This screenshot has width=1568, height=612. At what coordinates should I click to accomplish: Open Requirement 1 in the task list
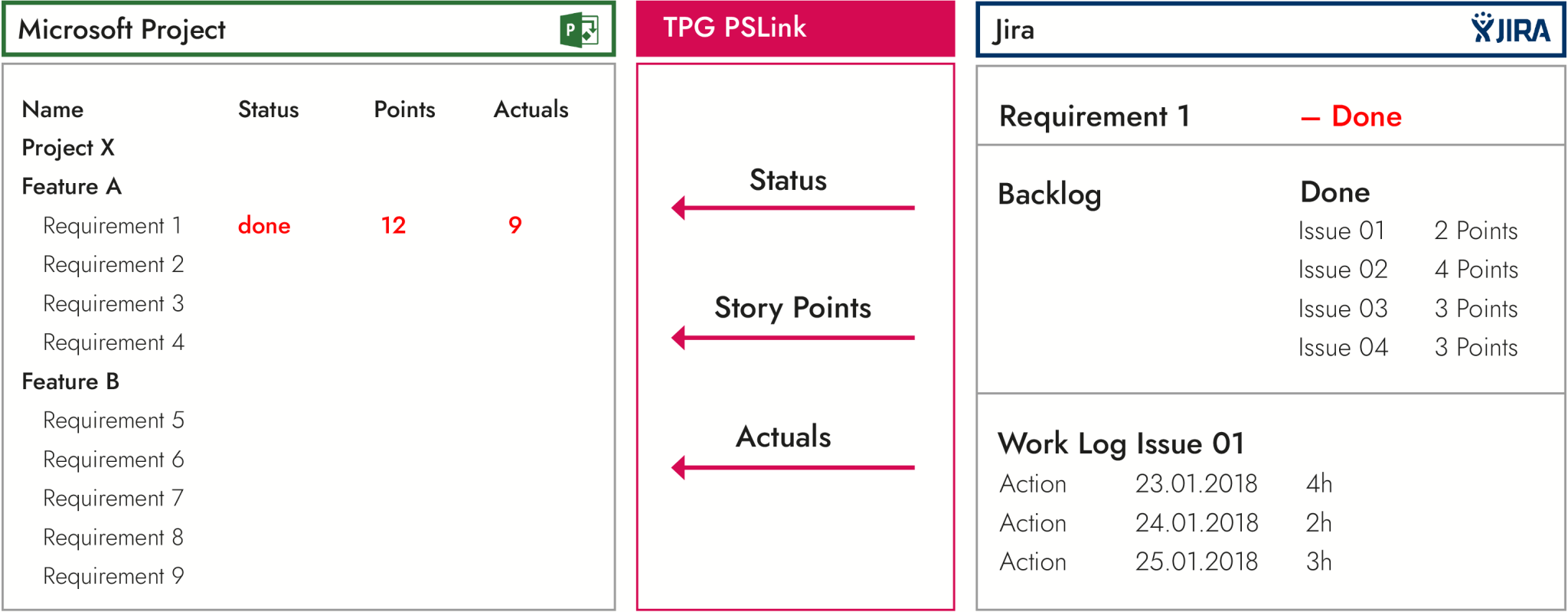112,226
